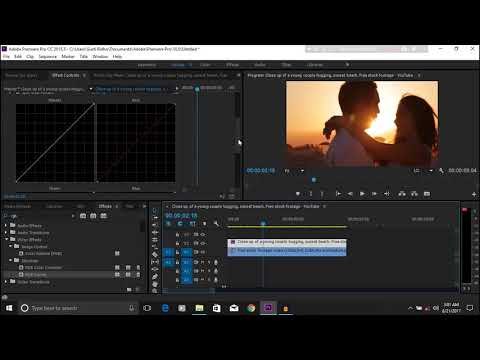The height and width of the screenshot is (360, 480).
Task: Toggle V2 track output eye
Action: tap(202, 244)
